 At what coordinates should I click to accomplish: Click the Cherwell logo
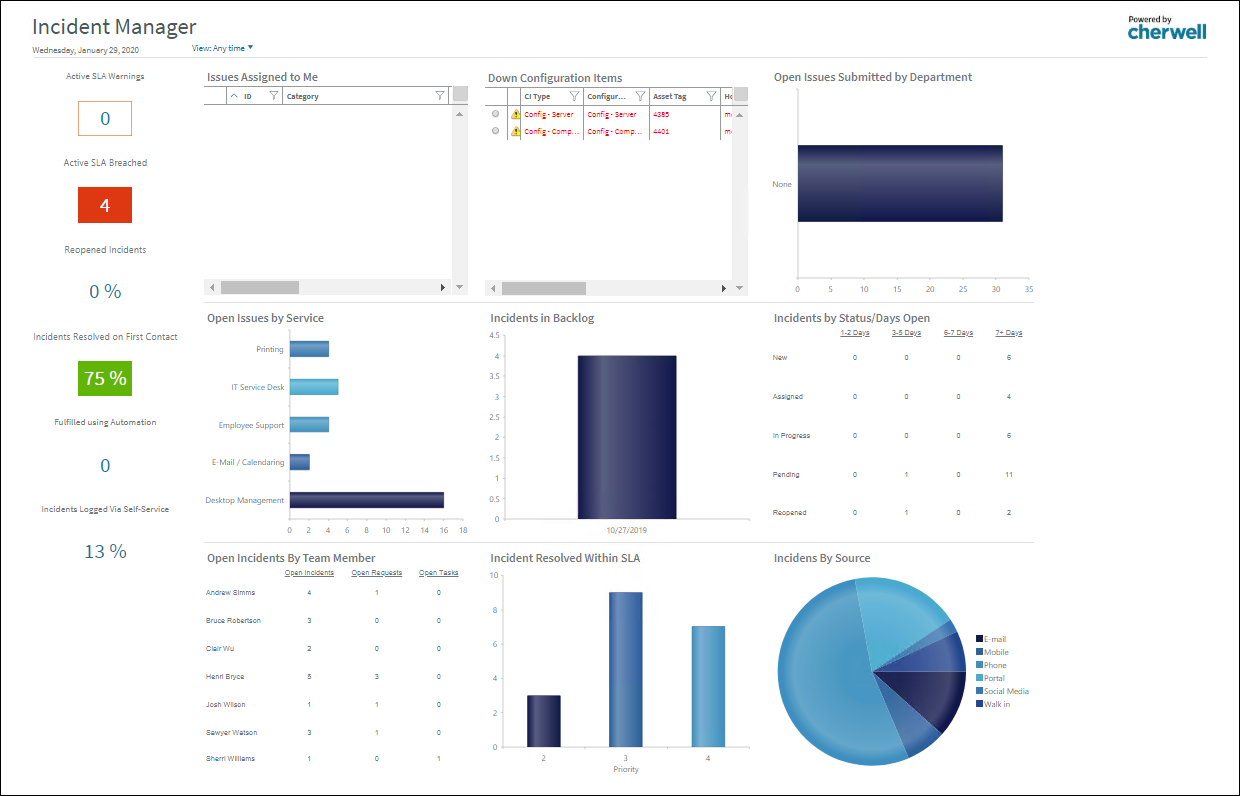pos(1166,29)
